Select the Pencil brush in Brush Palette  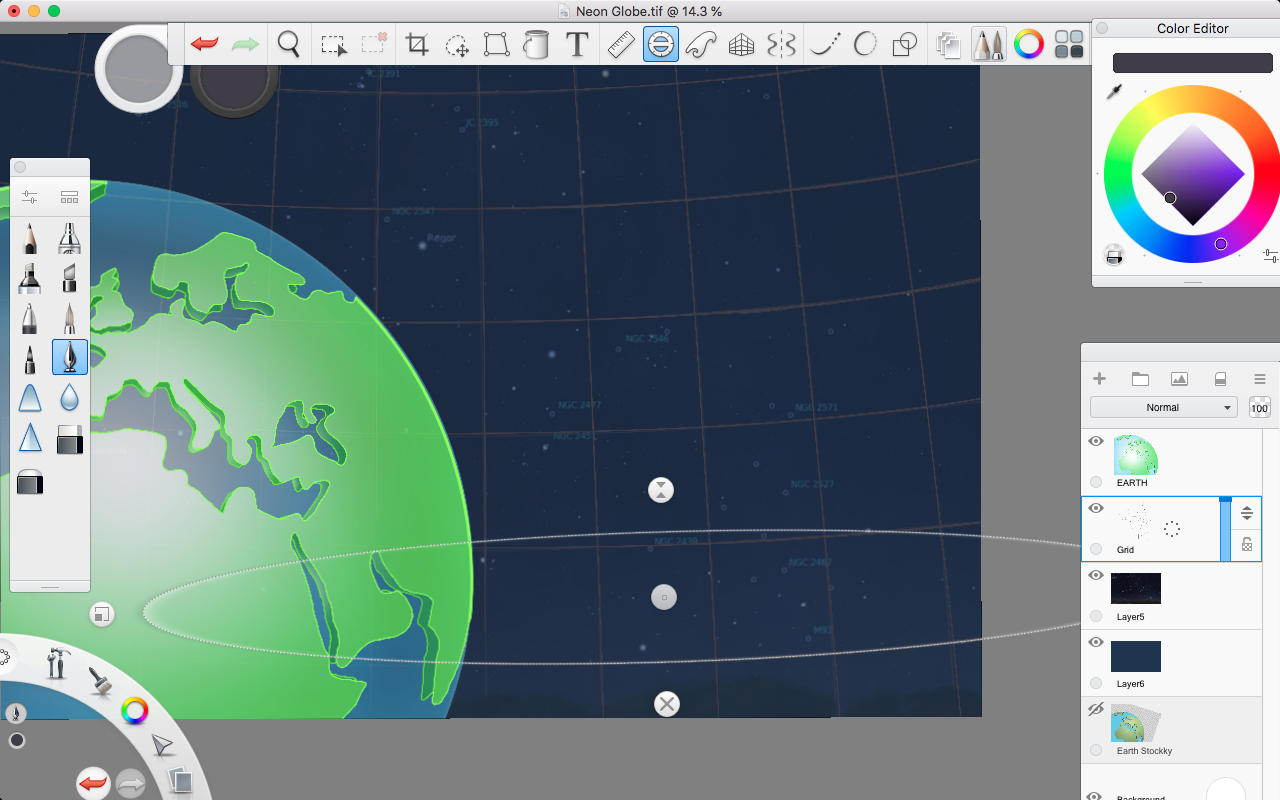[29, 238]
